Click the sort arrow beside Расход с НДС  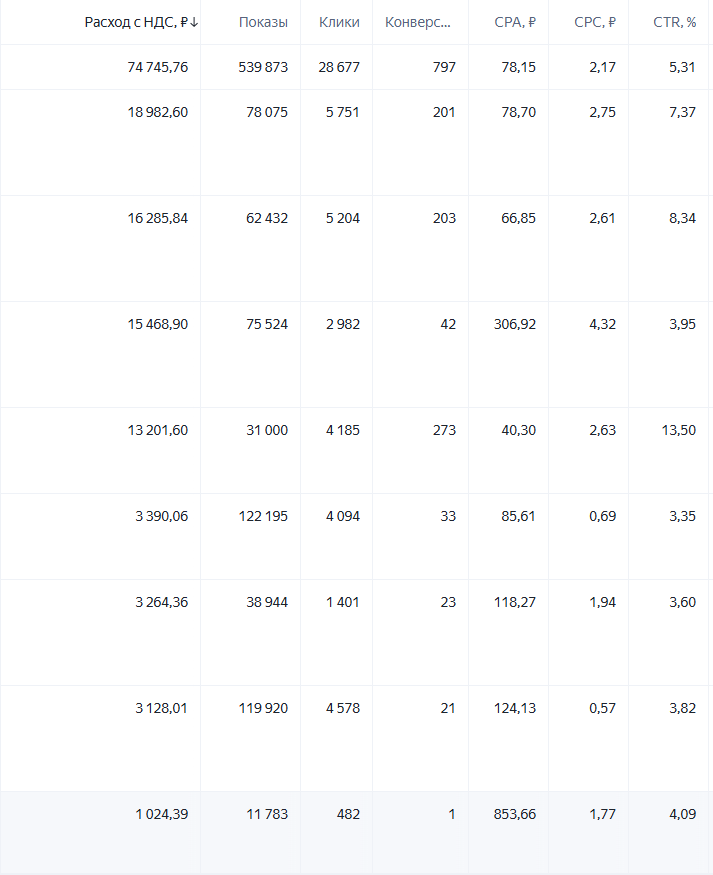(x=194, y=22)
